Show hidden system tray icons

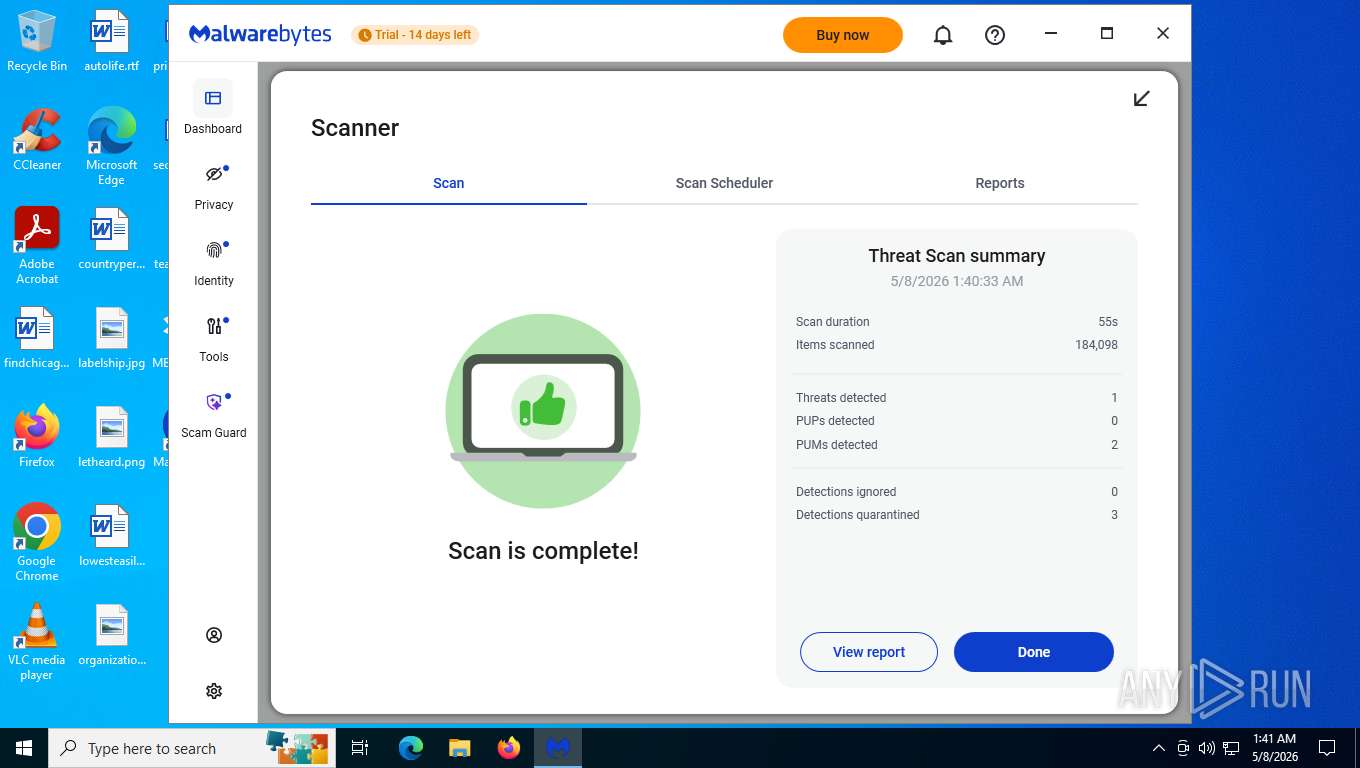(x=1159, y=748)
